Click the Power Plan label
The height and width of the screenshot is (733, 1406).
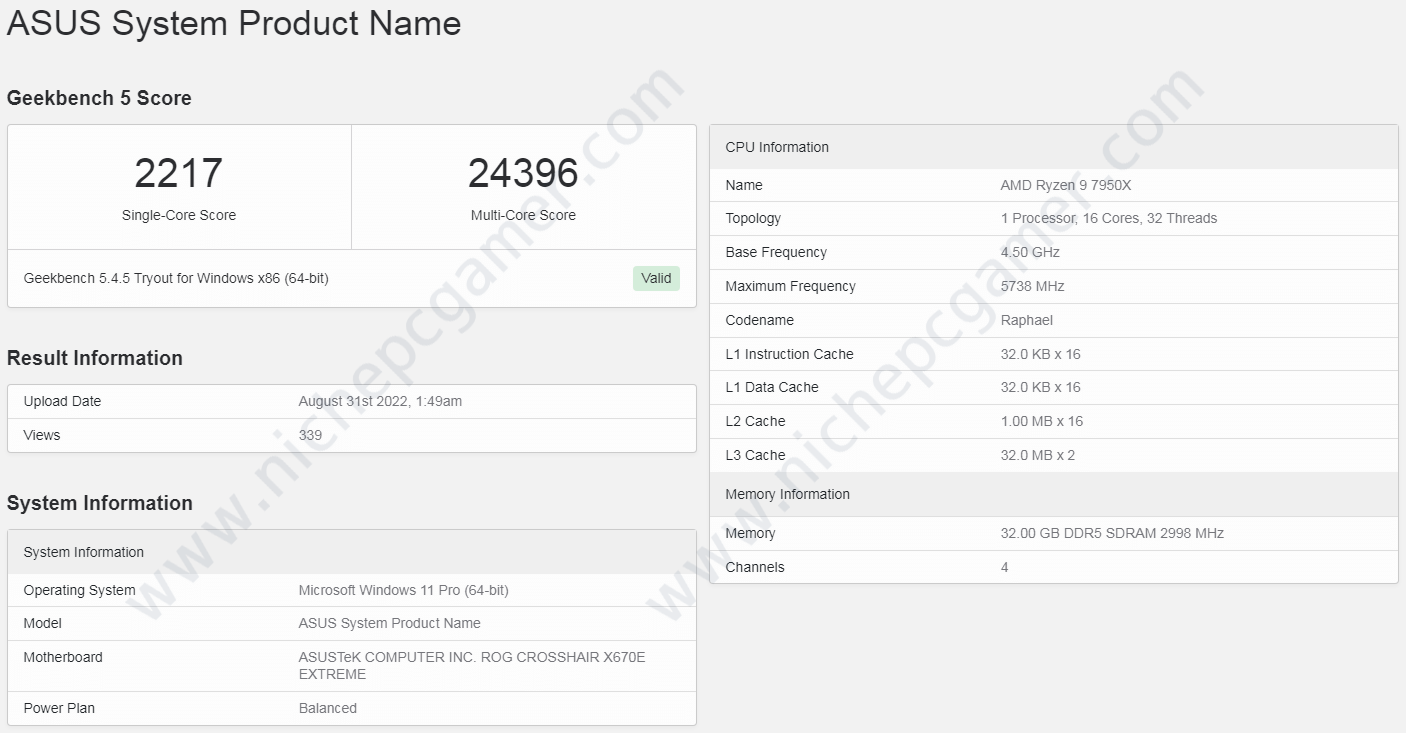tap(59, 708)
